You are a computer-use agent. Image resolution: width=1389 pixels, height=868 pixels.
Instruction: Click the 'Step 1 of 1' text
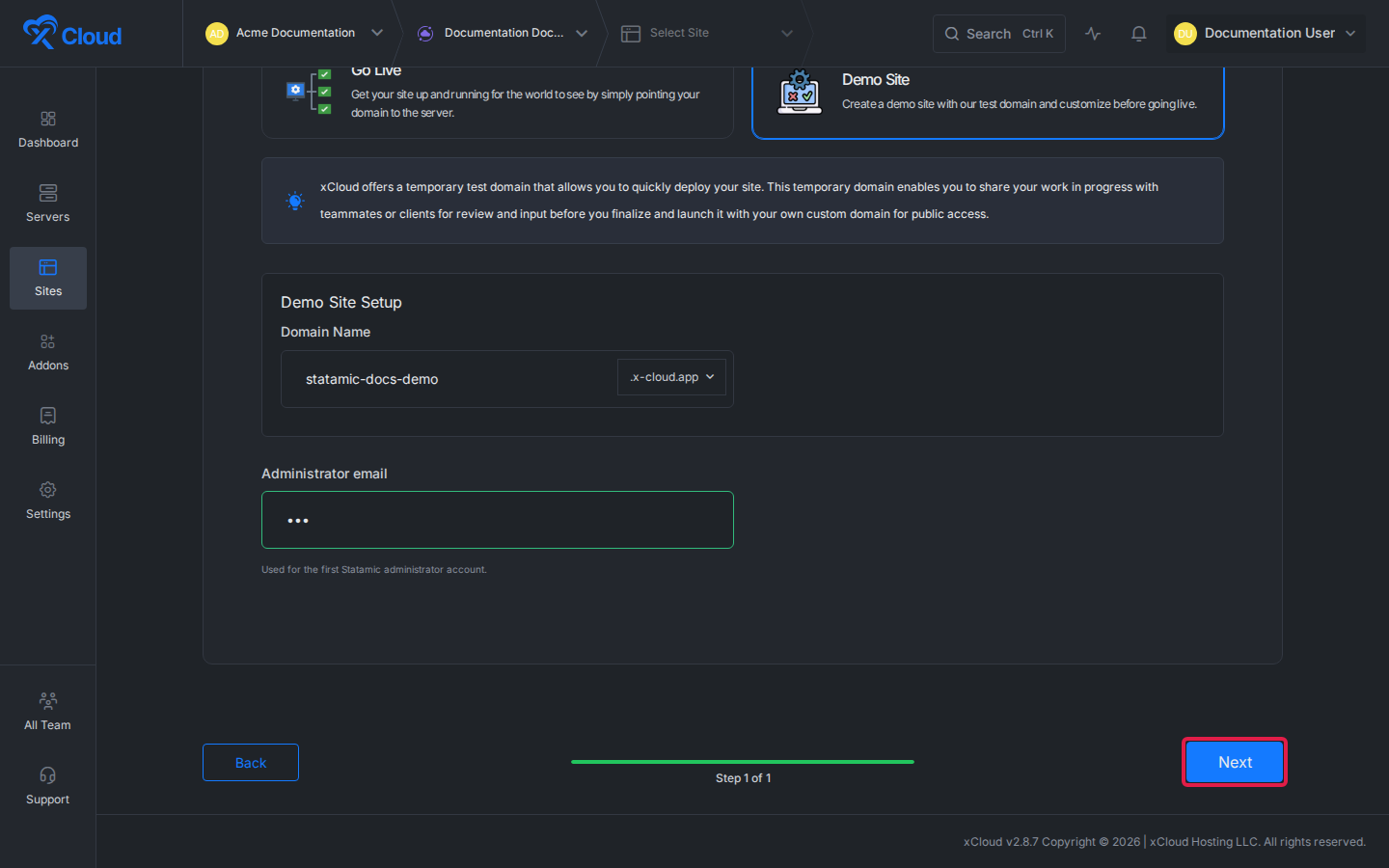[744, 778]
